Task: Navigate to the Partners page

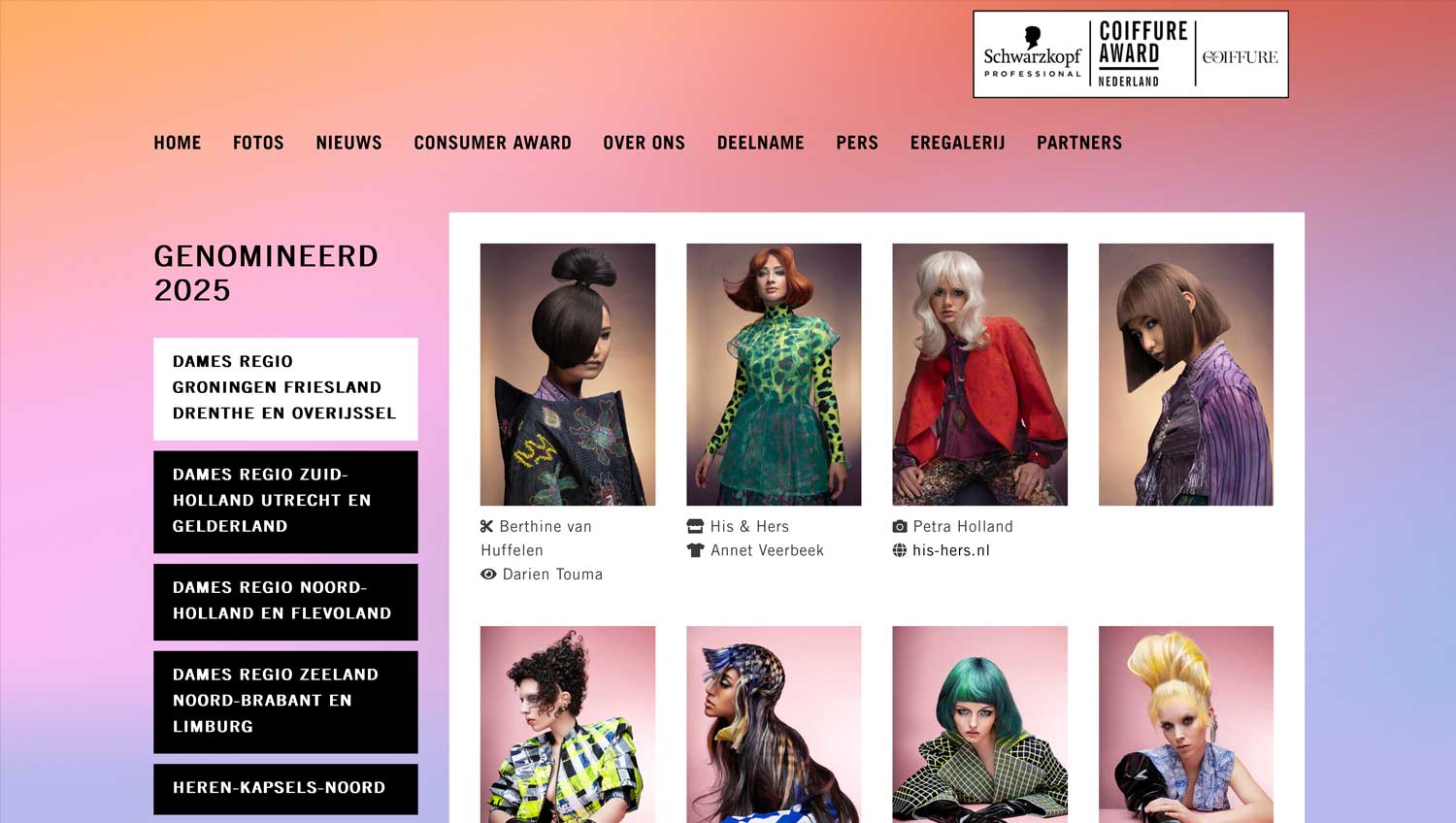Action: point(1079,143)
